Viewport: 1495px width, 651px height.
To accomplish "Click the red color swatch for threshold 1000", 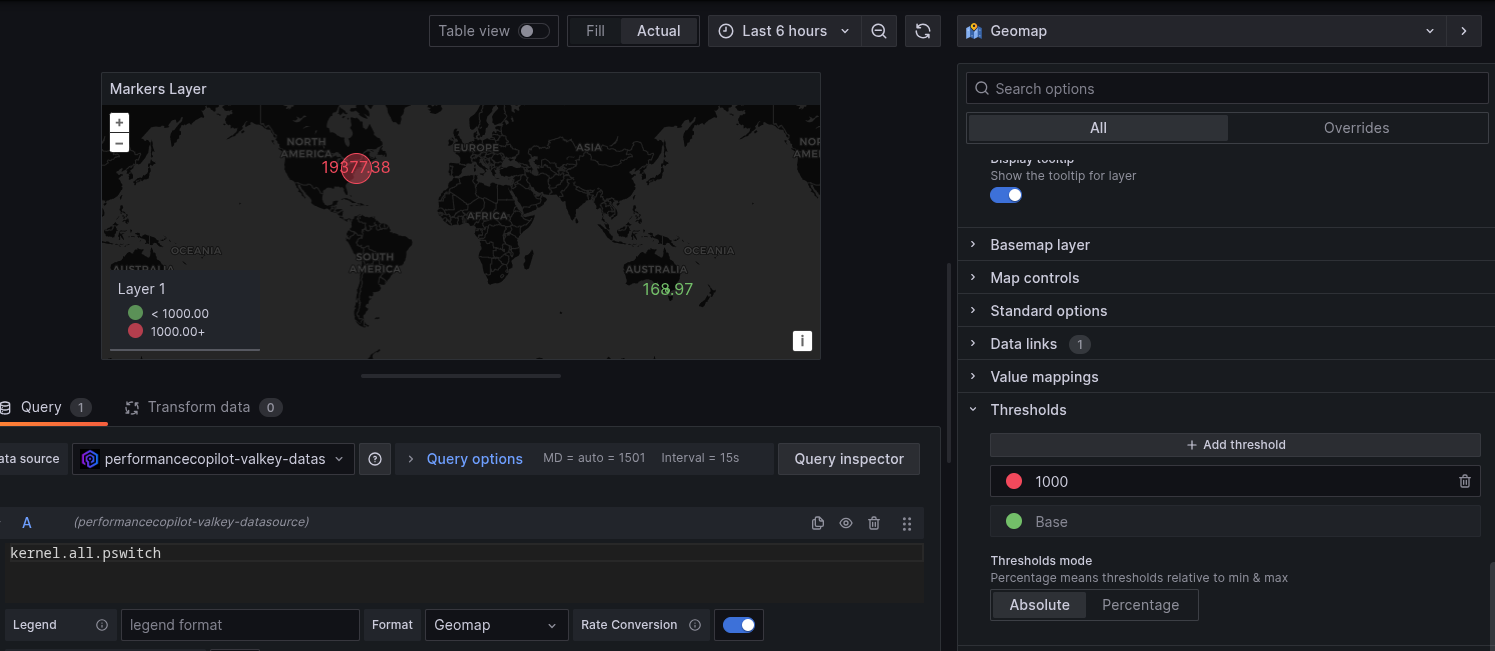I will tap(1013, 482).
